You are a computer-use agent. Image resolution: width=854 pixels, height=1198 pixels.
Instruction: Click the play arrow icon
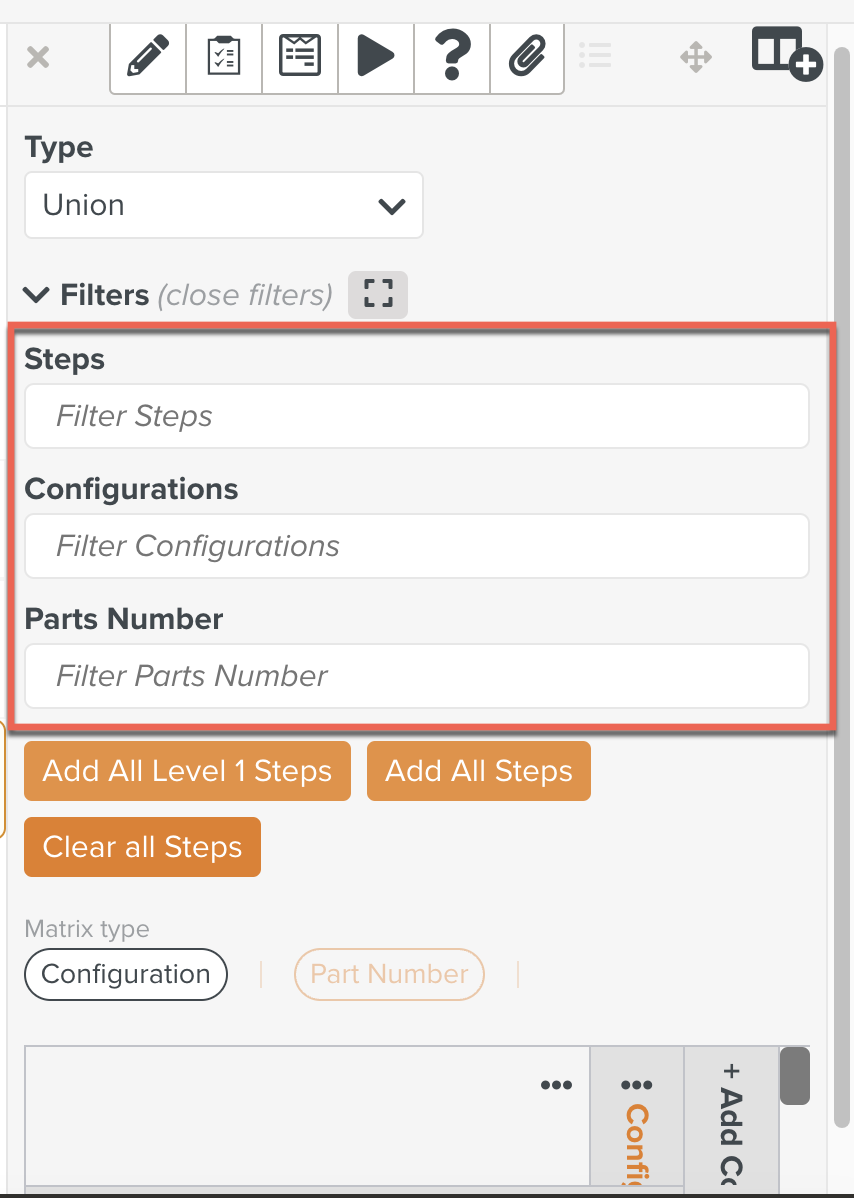click(375, 57)
